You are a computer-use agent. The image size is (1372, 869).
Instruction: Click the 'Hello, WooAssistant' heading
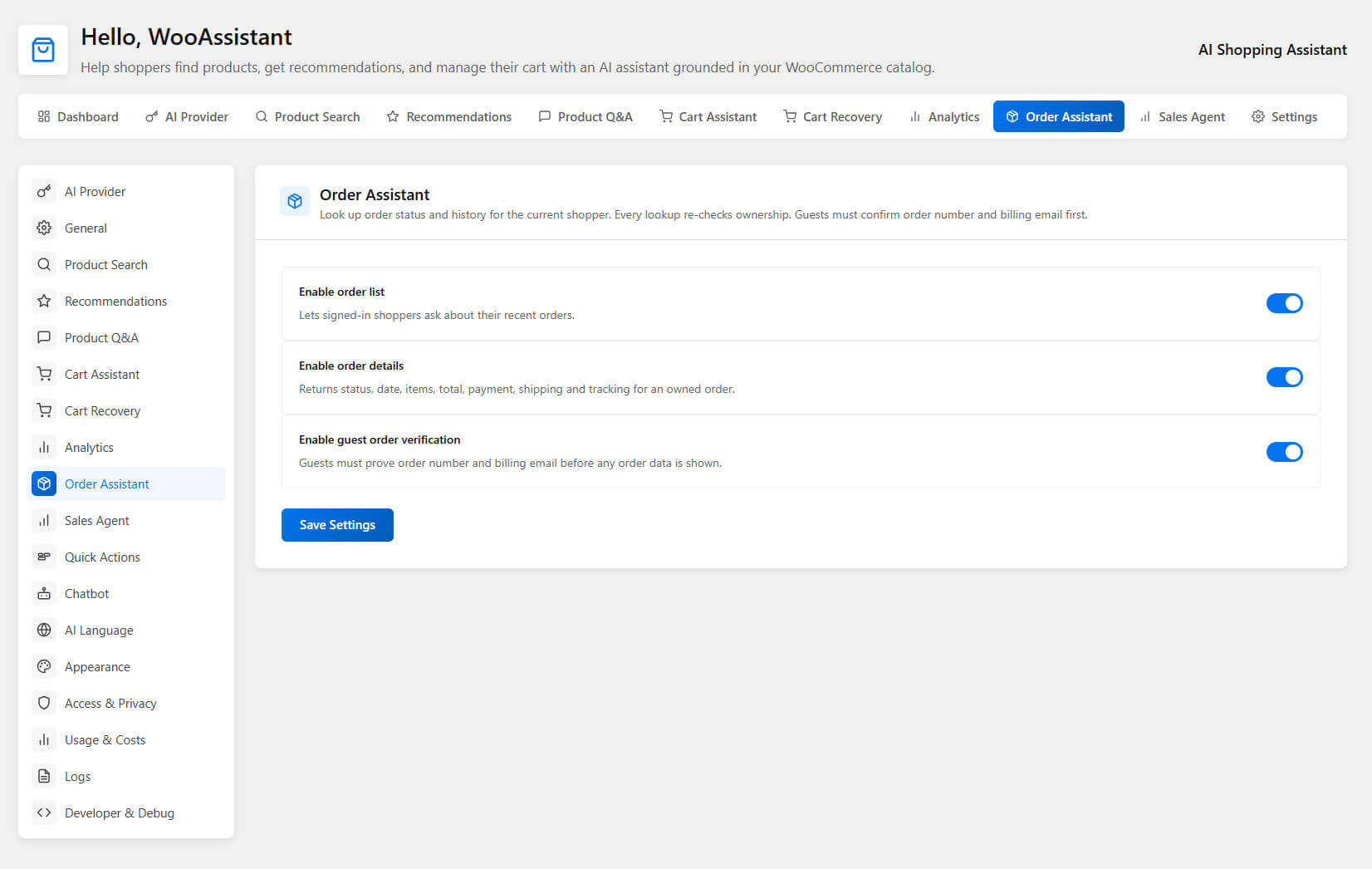(x=186, y=37)
